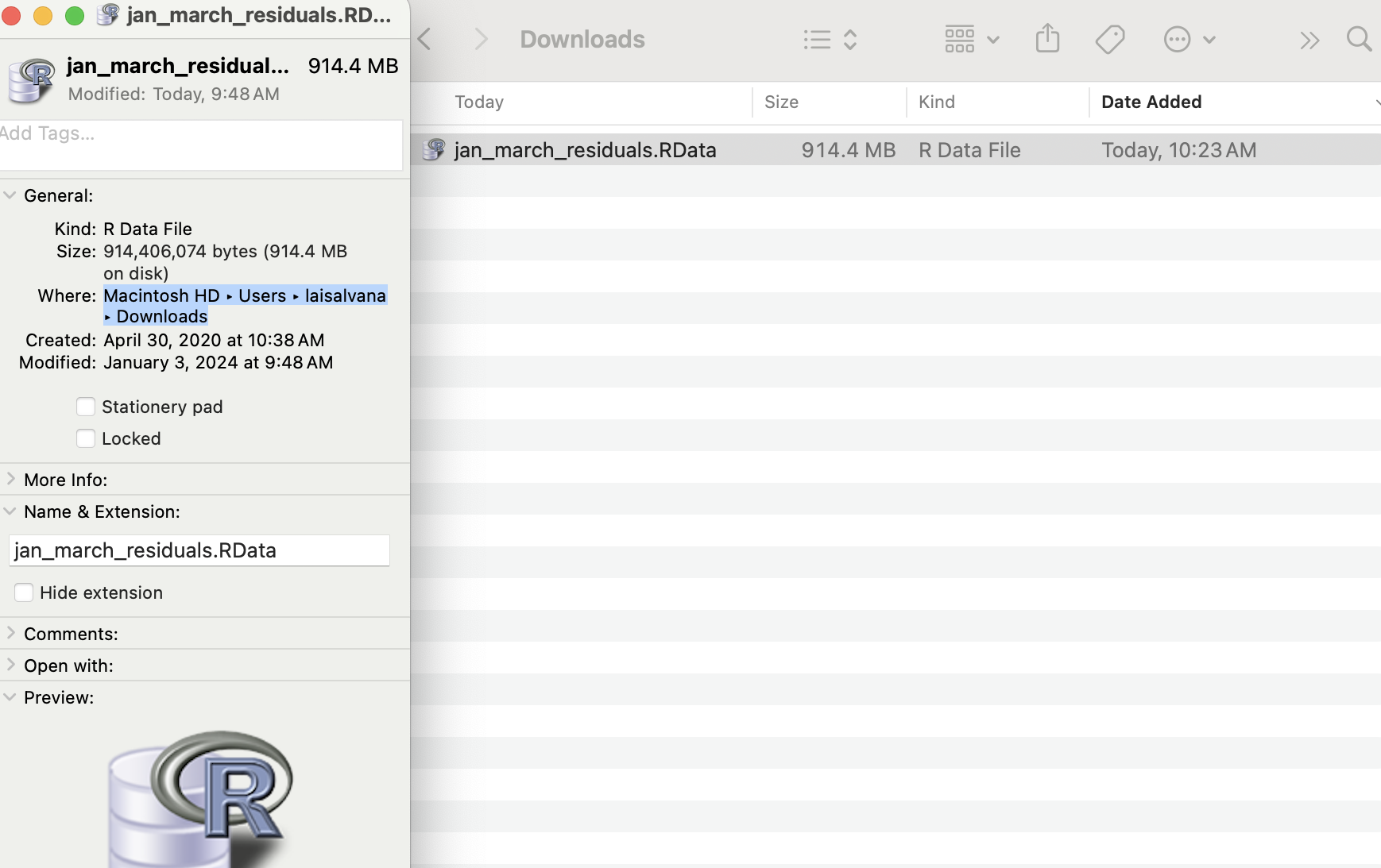The image size is (1381, 868).
Task: Click the highlighted Where path text
Action: (245, 306)
